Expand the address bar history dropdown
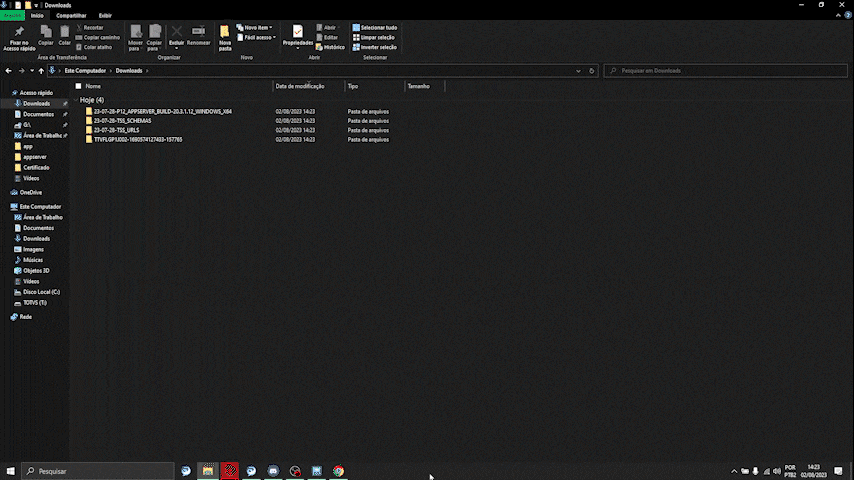 pos(578,70)
